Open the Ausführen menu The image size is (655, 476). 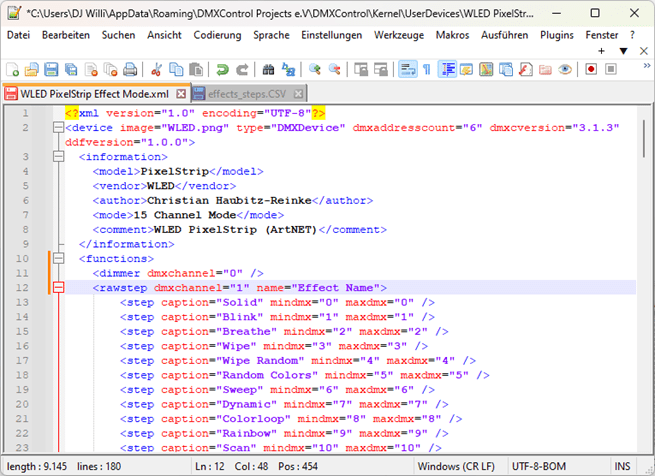click(505, 35)
